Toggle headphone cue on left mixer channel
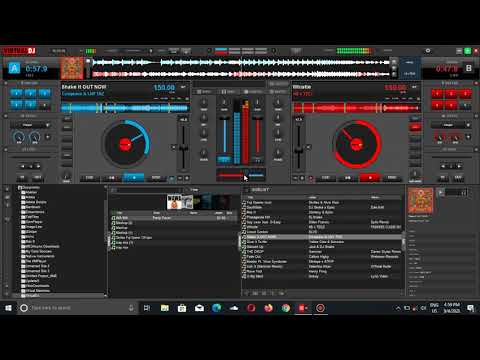This screenshot has width=480, height=360. pyautogui.click(x=224, y=159)
